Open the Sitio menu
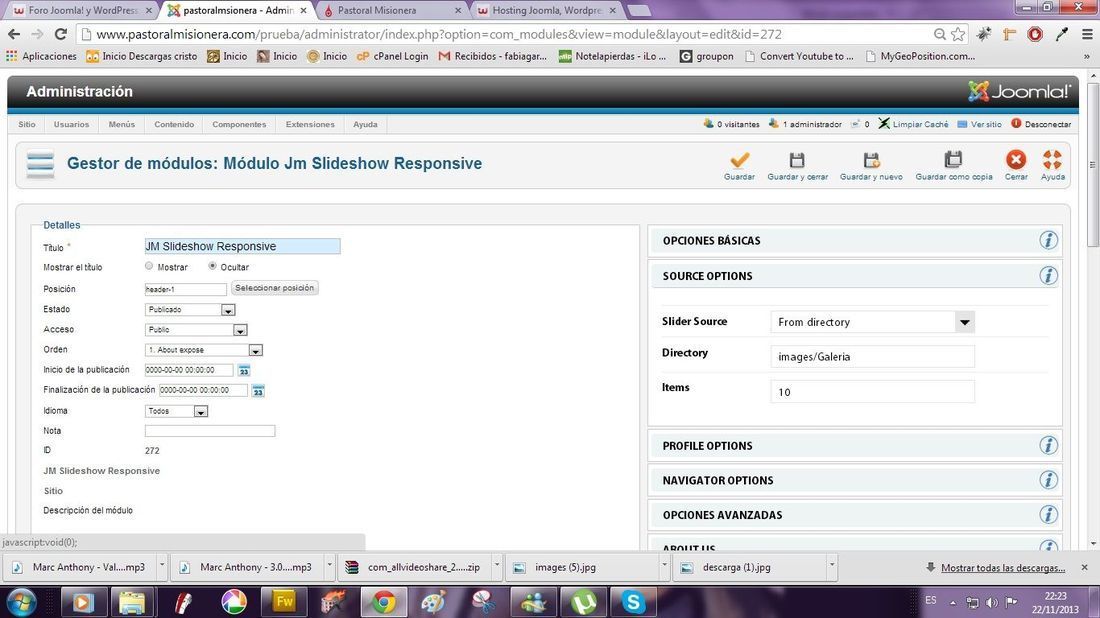 coord(27,124)
